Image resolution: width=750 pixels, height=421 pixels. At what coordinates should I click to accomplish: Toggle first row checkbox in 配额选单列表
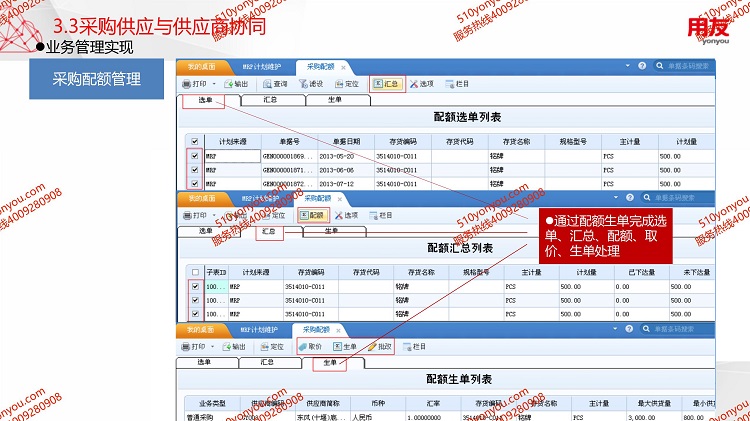(x=193, y=156)
